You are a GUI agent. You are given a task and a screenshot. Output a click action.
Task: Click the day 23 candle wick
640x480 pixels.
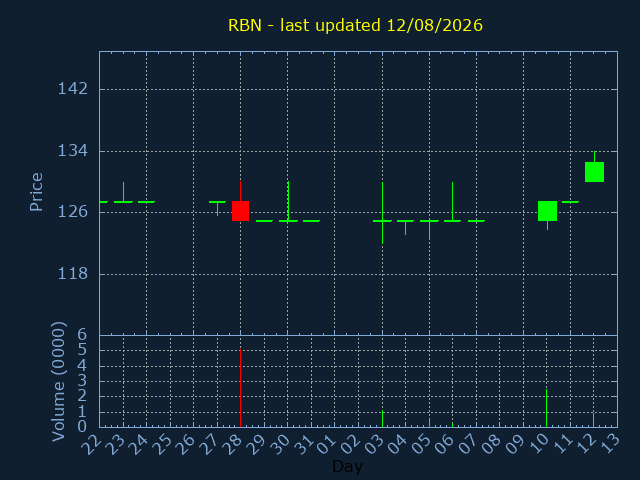(123, 192)
